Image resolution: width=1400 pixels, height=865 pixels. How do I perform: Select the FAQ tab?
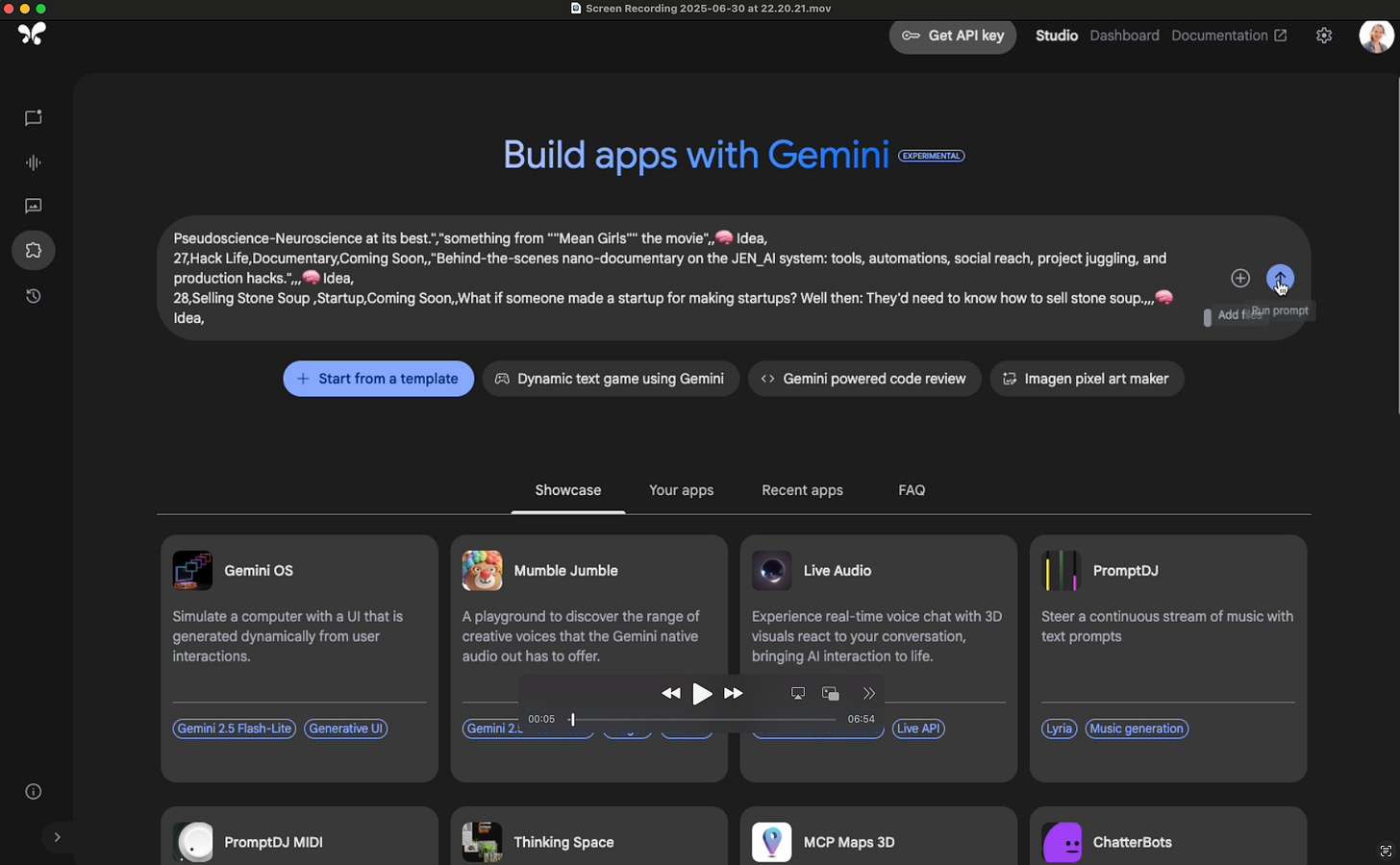pyautogui.click(x=912, y=490)
